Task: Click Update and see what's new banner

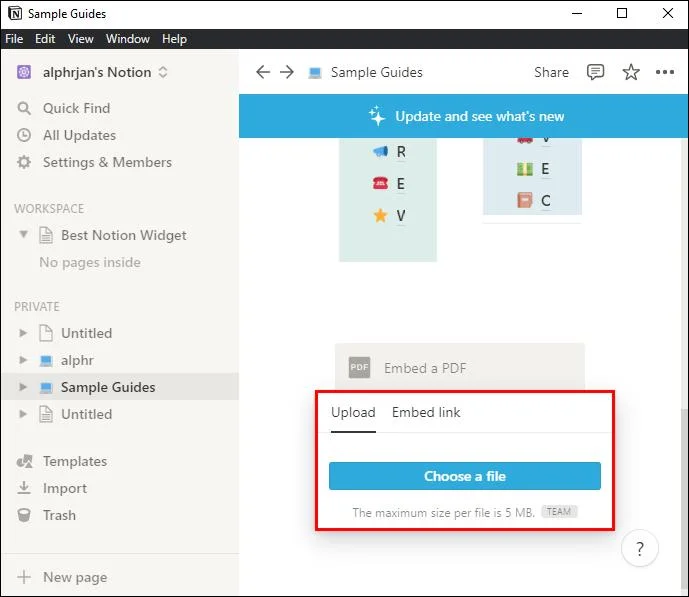Action: point(464,116)
